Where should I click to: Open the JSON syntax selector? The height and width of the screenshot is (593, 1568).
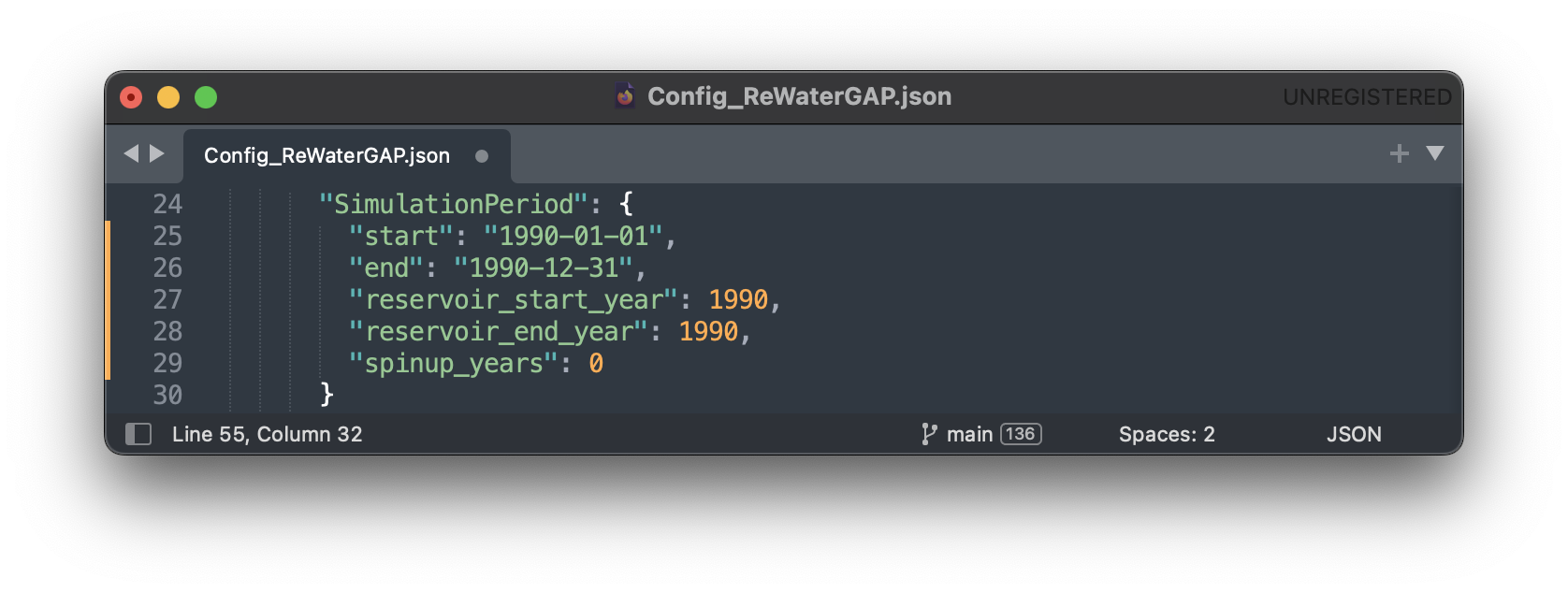(x=1353, y=434)
